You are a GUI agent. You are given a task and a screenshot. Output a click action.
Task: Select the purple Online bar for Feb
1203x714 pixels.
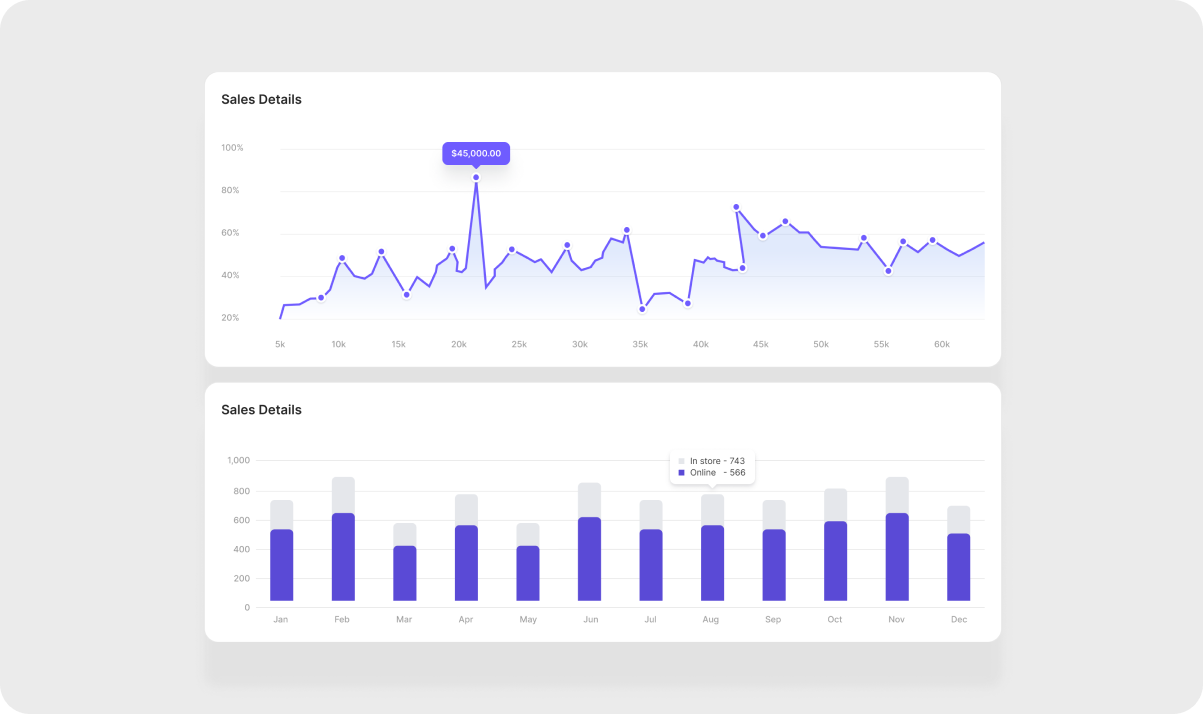[343, 557]
